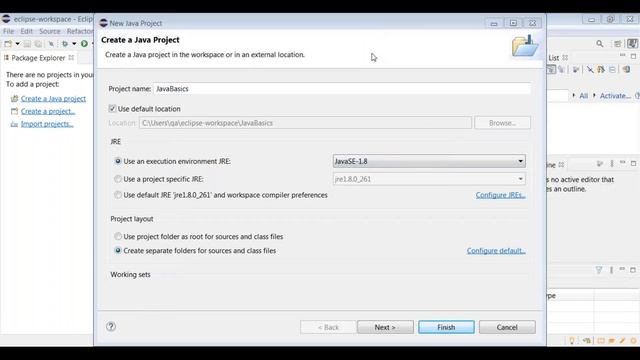Viewport: 640px width, 360px height.
Task: Open the New toolbar dropdown arrow in Eclipse
Action: click(18, 44)
